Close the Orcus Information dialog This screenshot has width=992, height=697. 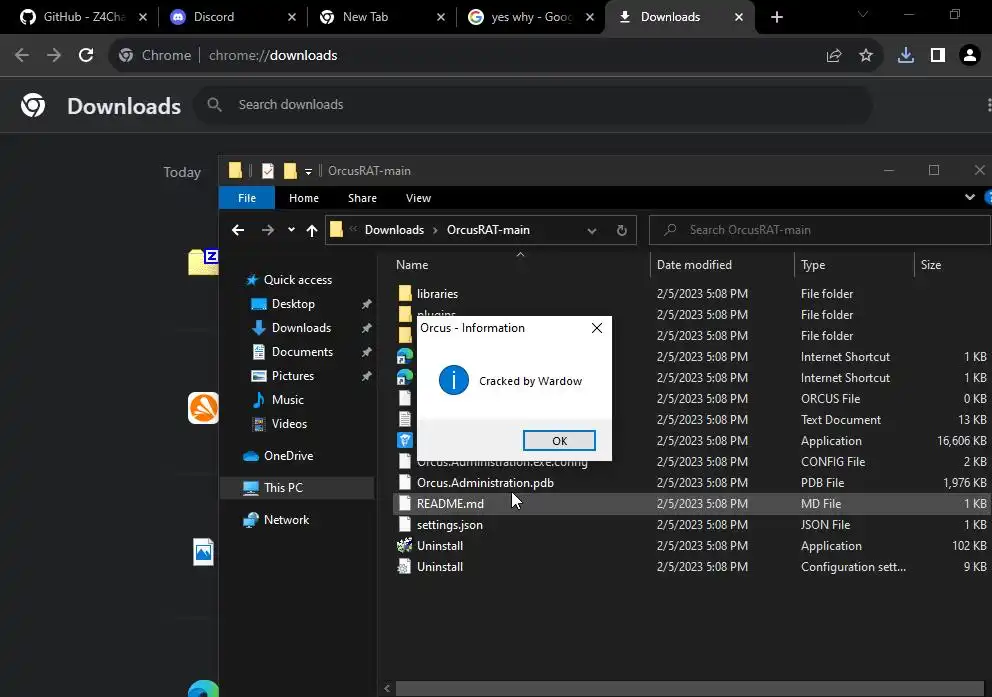[597, 328]
